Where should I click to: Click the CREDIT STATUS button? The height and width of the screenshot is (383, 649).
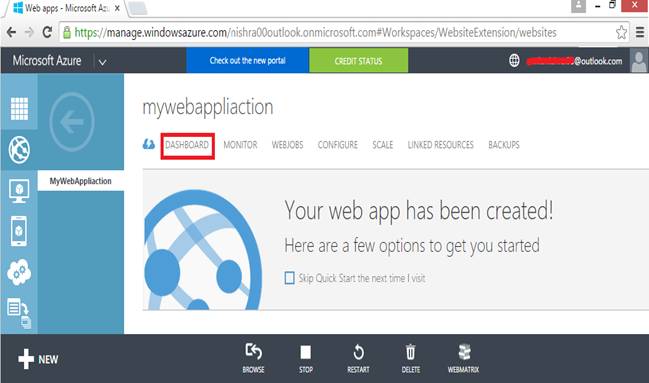click(358, 60)
